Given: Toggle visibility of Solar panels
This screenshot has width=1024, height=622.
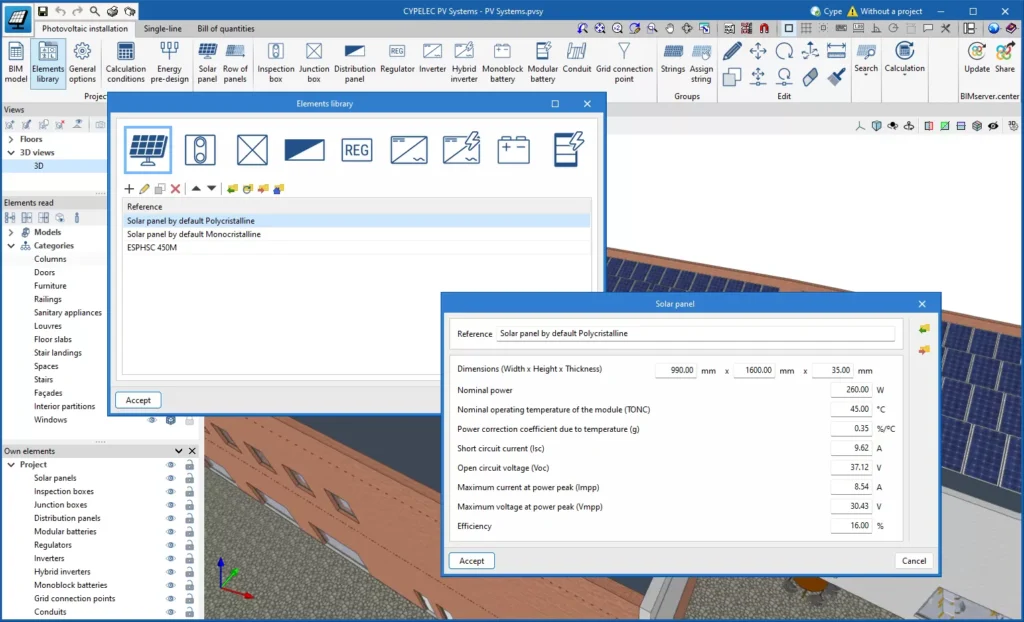Looking at the screenshot, I should [x=170, y=478].
